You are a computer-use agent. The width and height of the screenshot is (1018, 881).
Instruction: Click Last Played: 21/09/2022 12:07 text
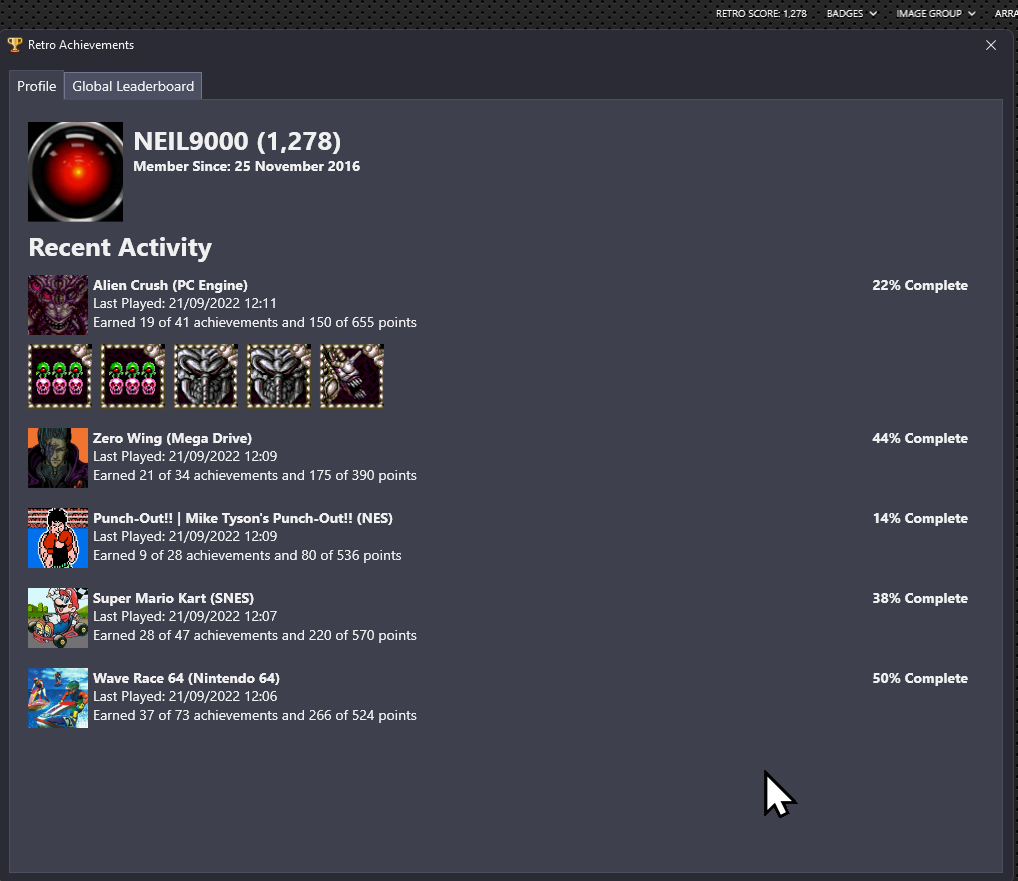click(x=185, y=616)
